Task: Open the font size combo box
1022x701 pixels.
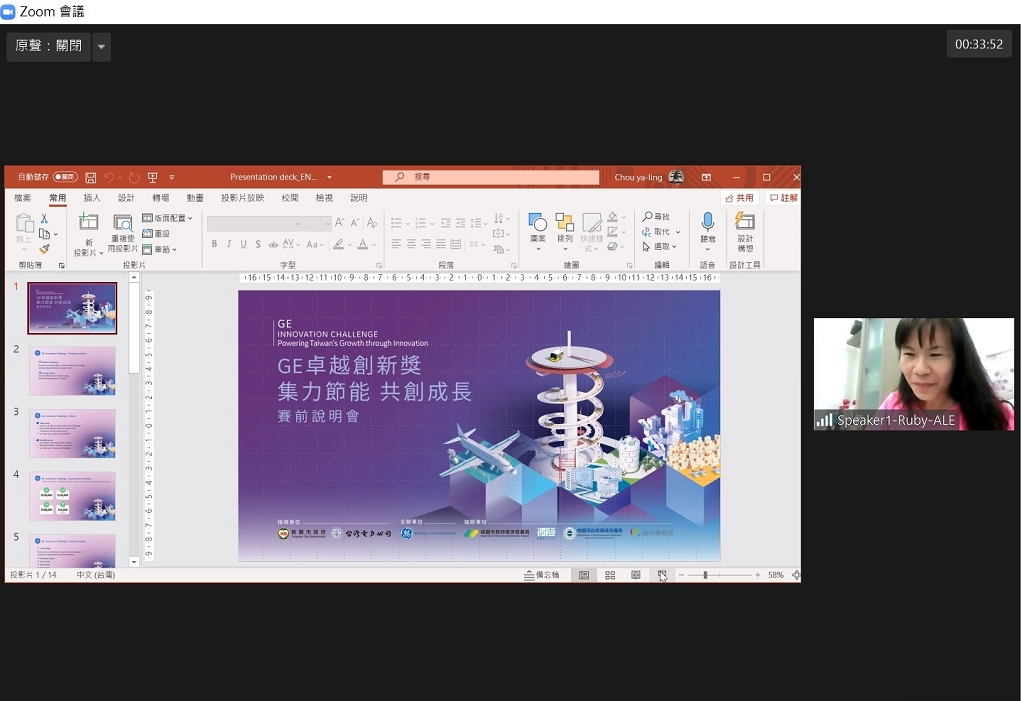Action: 317,223
